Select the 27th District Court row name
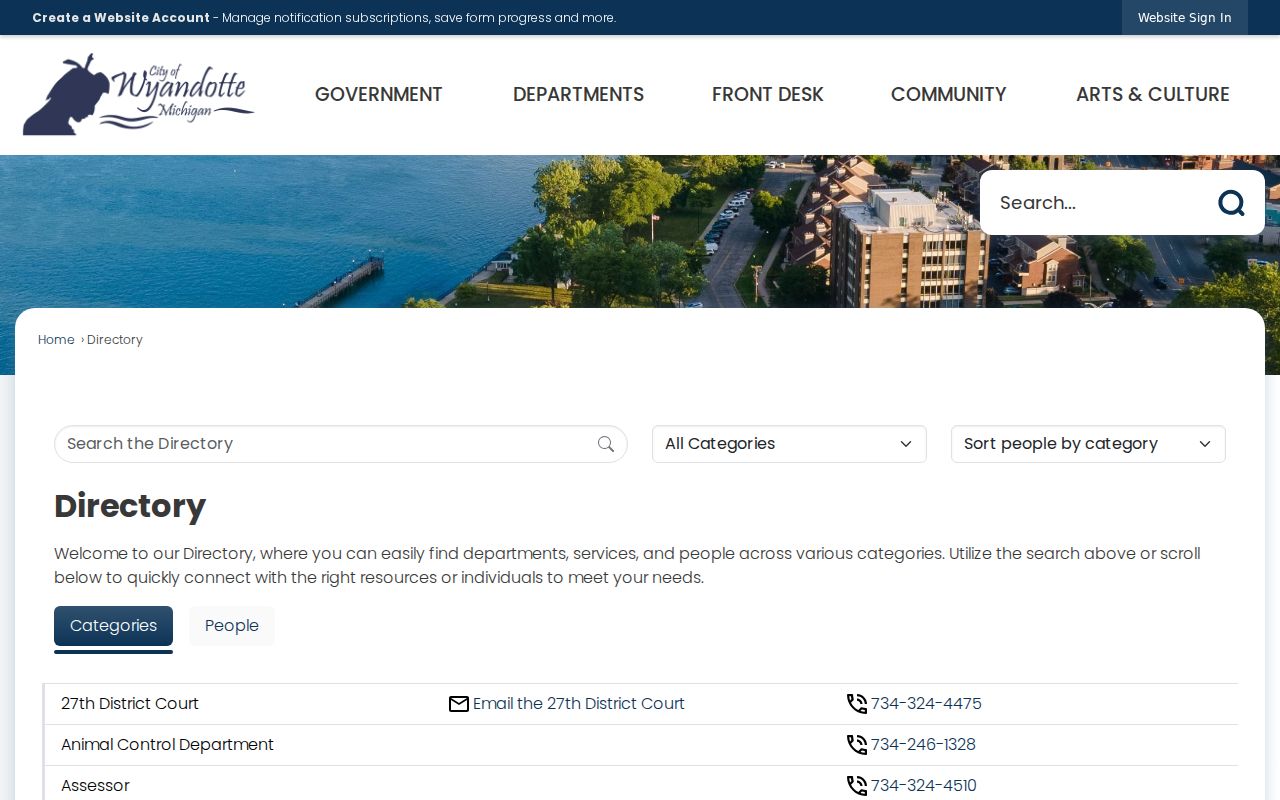 tap(130, 704)
